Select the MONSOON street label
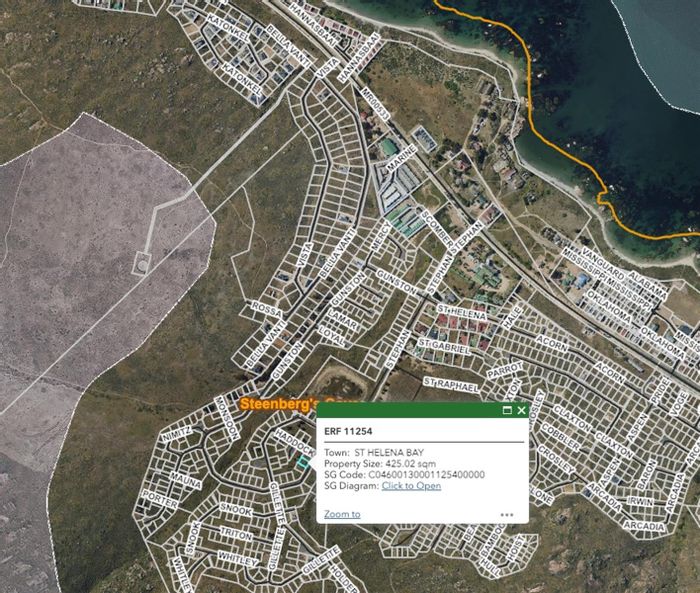This screenshot has height=593, width=700. click(226, 418)
